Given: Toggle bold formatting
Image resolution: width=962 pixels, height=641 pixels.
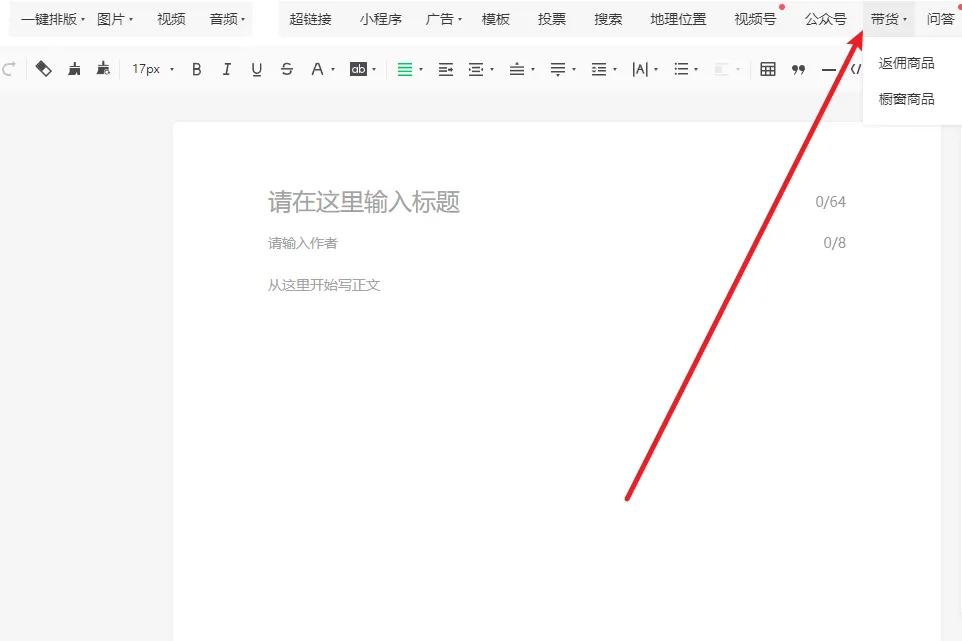Looking at the screenshot, I should pos(196,69).
